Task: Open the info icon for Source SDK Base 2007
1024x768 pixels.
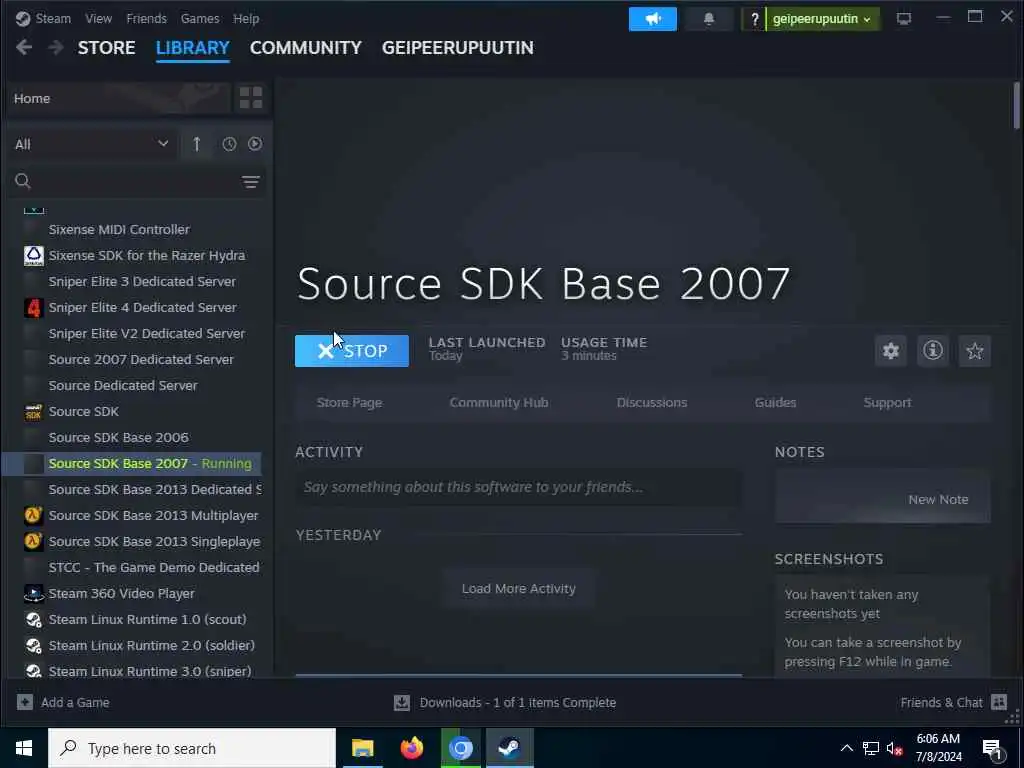Action: (x=933, y=351)
